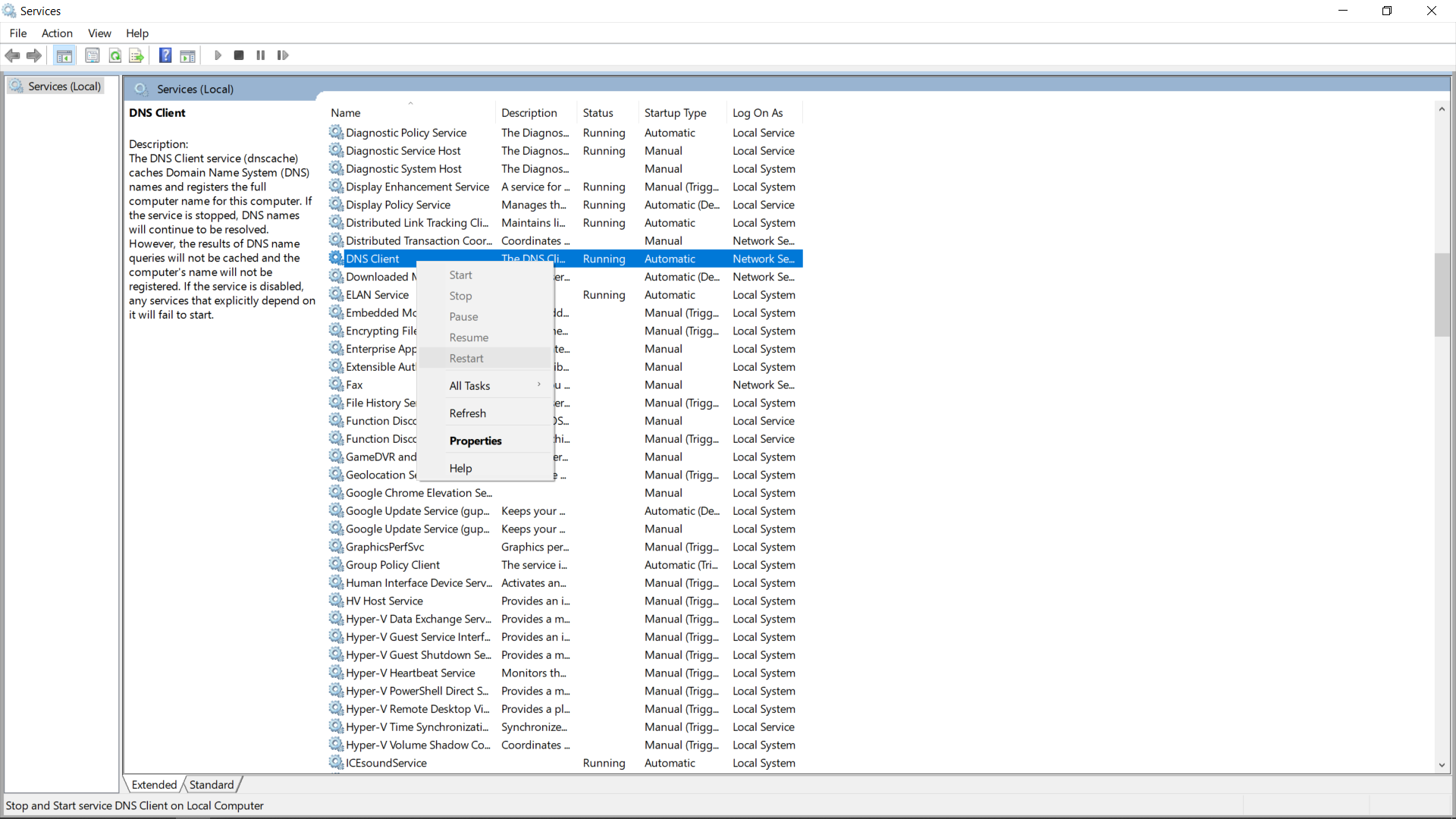
Task: Open the Action menu
Action: (x=57, y=33)
